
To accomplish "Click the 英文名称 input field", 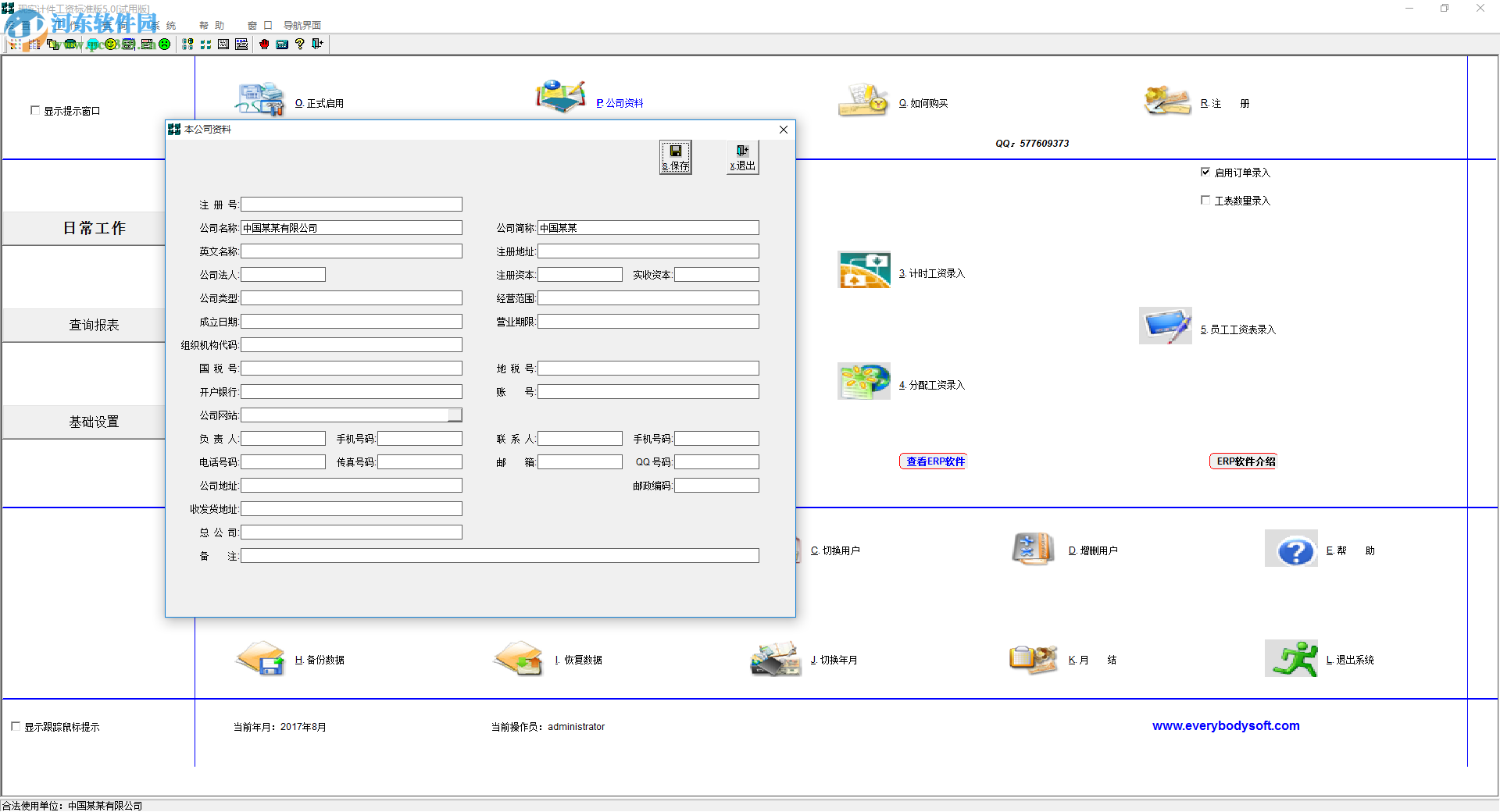I will [x=352, y=251].
